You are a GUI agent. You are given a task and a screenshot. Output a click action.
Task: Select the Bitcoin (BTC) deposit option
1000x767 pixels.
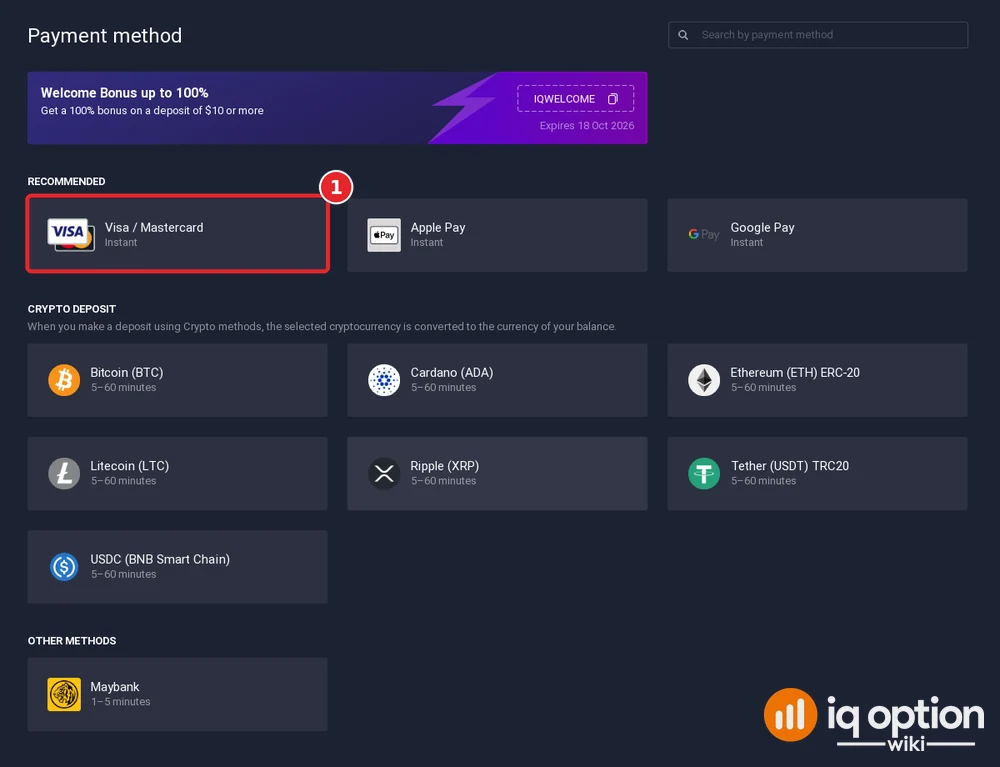177,380
